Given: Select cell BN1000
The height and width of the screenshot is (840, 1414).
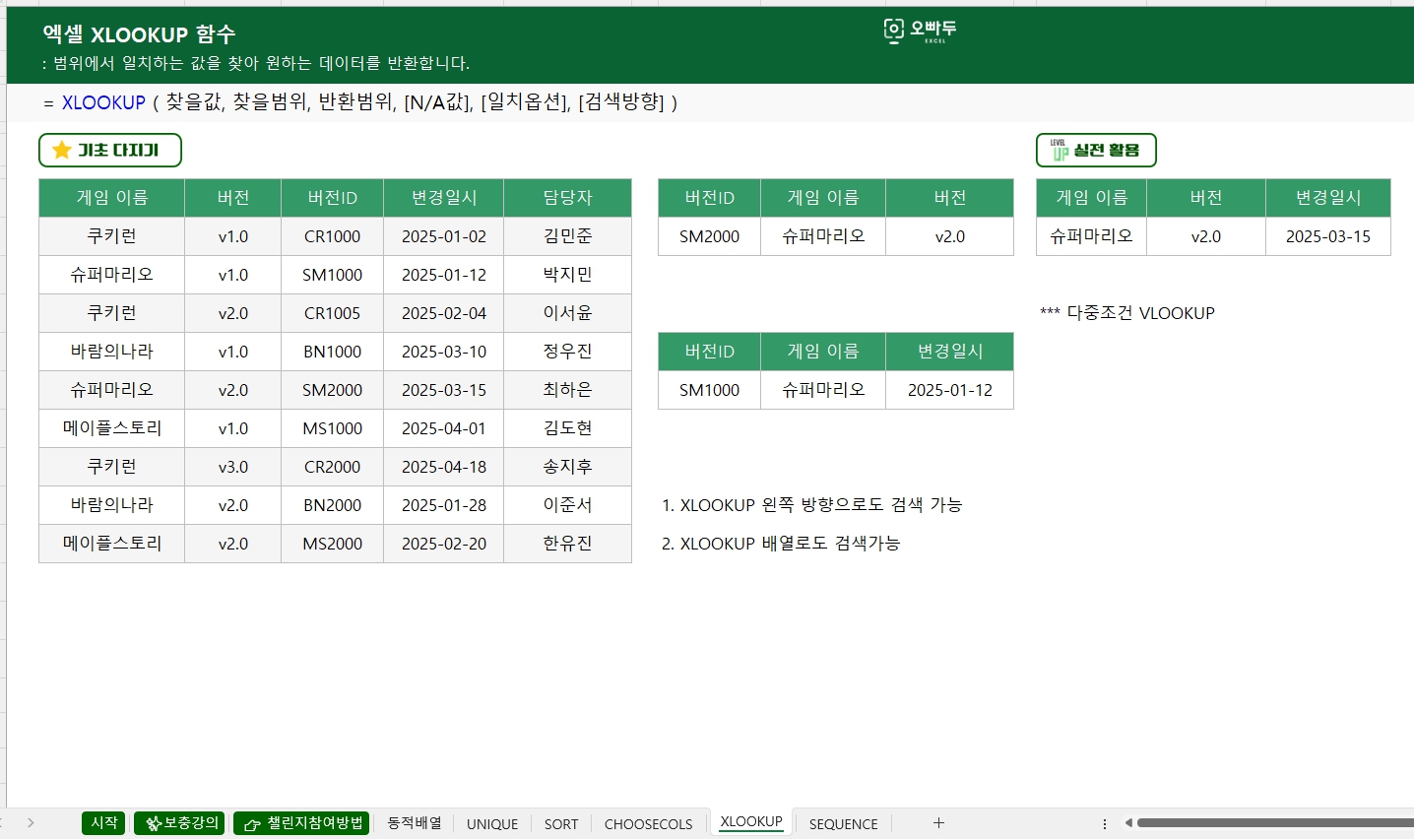Looking at the screenshot, I should pos(332,352).
